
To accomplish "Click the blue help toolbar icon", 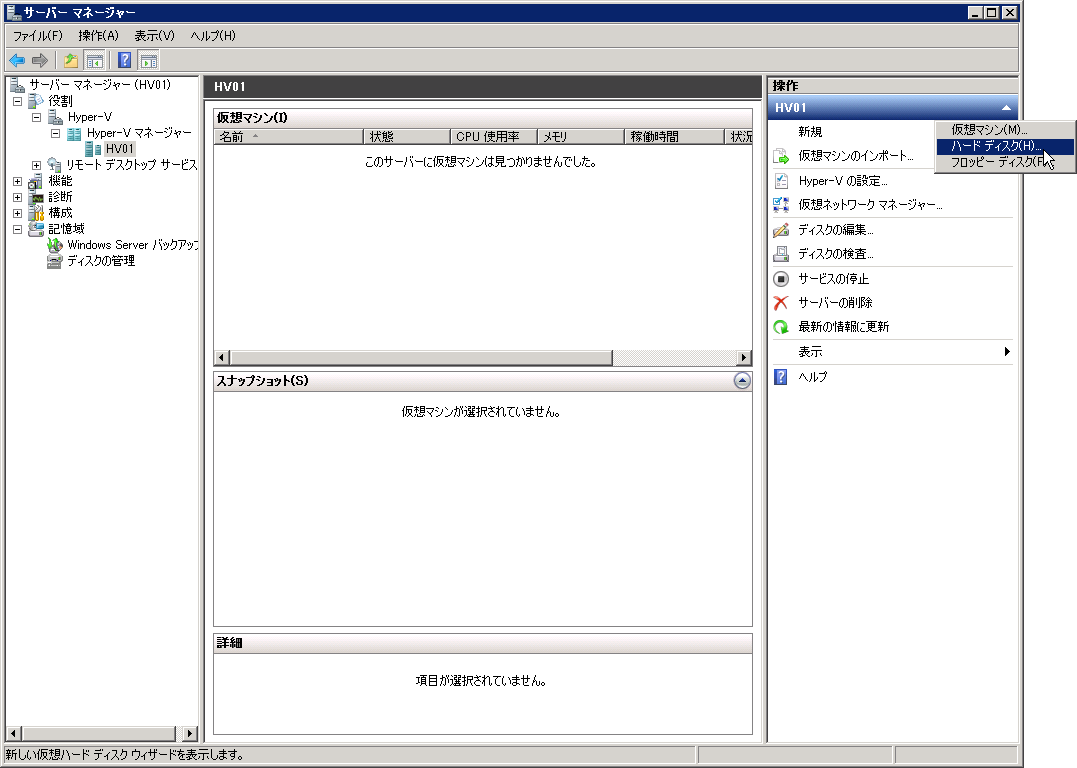I will (125, 60).
